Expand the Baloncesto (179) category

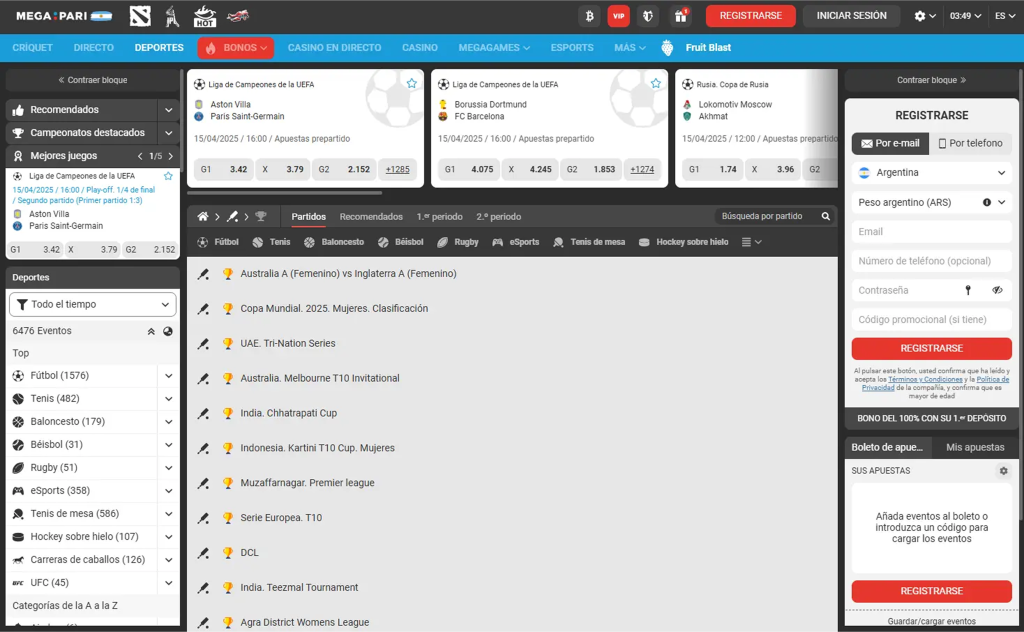pos(168,422)
